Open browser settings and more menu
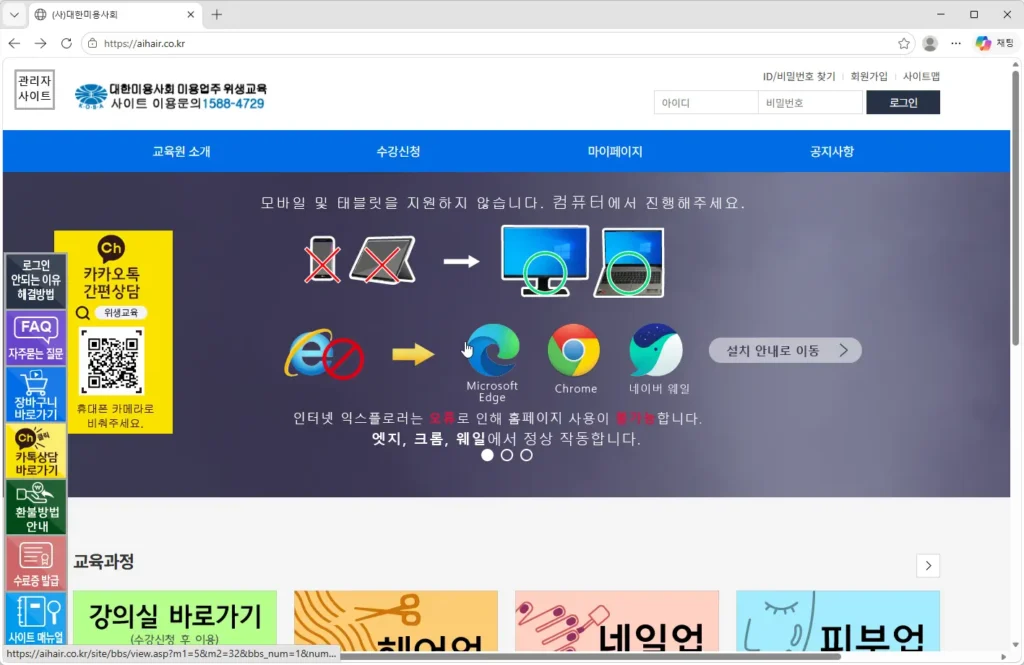1024x665 pixels. (956, 43)
